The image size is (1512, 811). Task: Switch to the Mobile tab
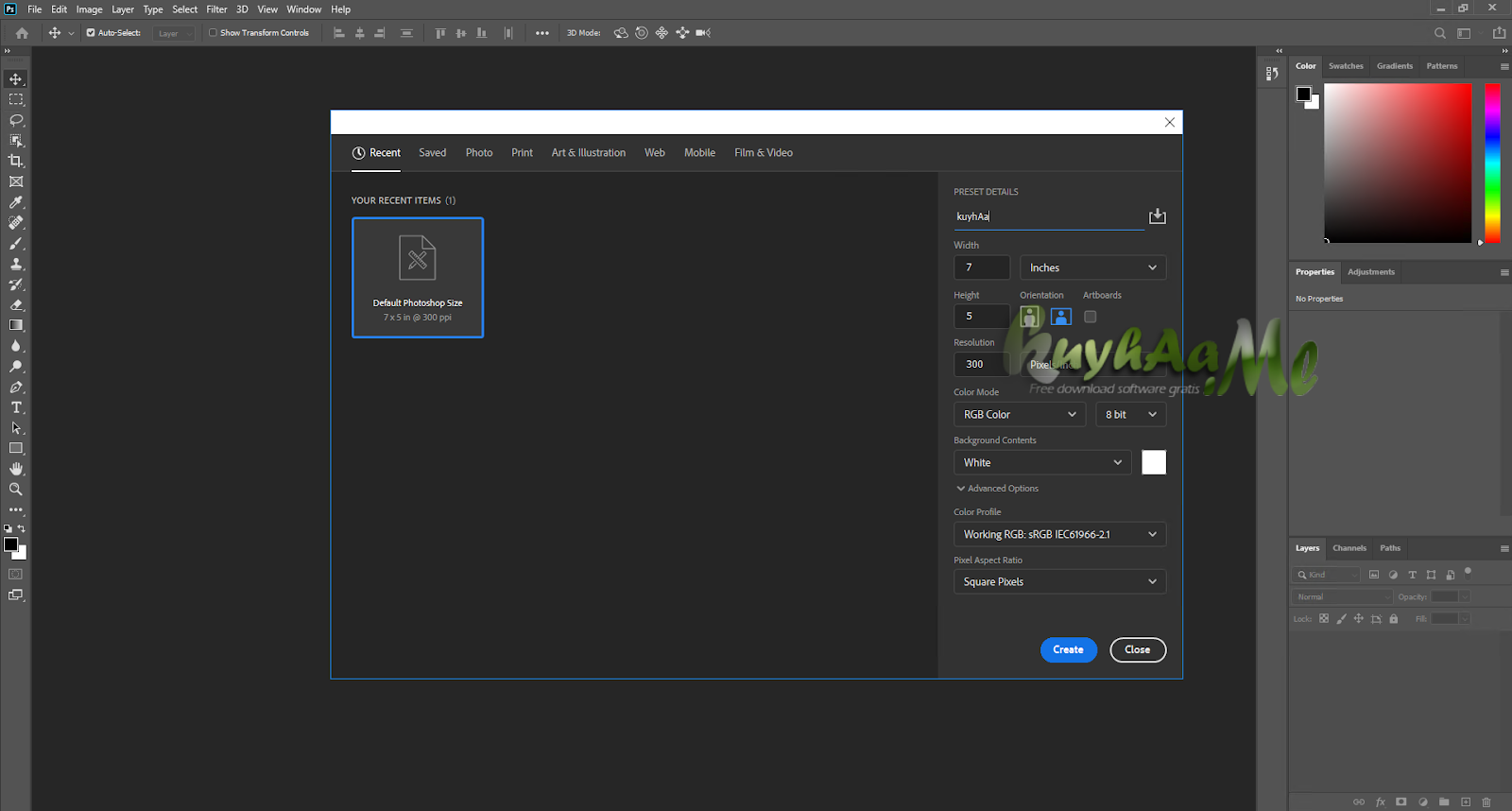tap(700, 152)
